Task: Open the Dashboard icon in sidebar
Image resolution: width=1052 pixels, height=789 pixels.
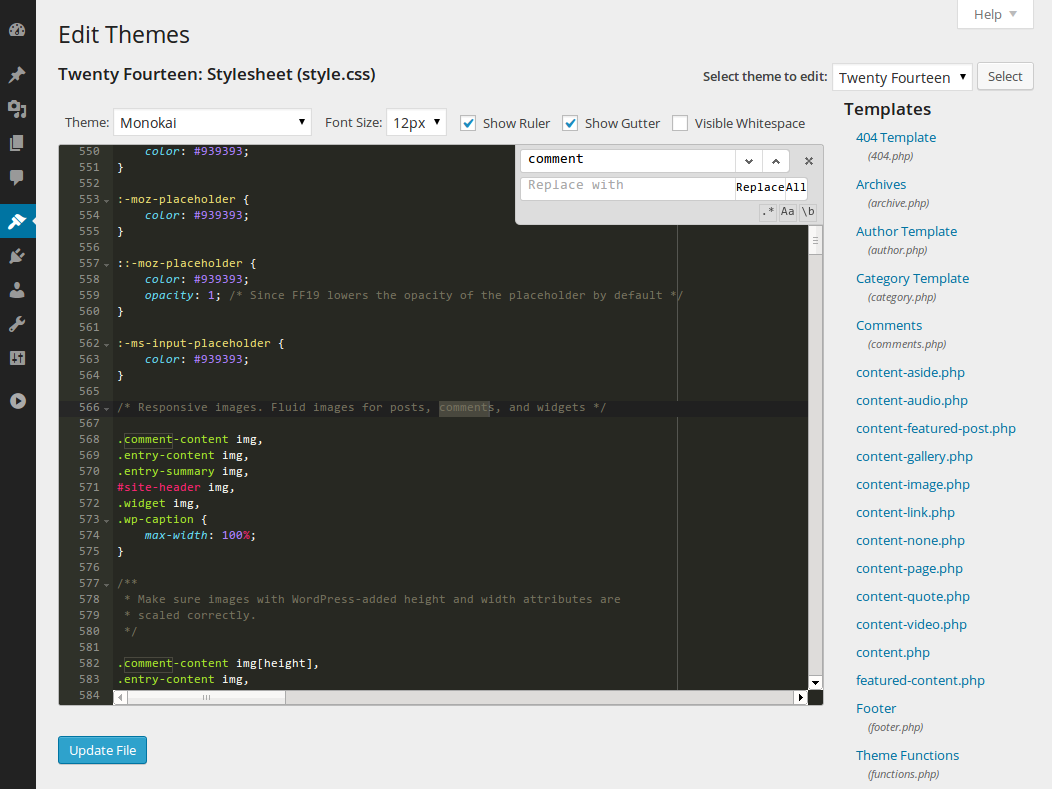Action: coord(17,30)
